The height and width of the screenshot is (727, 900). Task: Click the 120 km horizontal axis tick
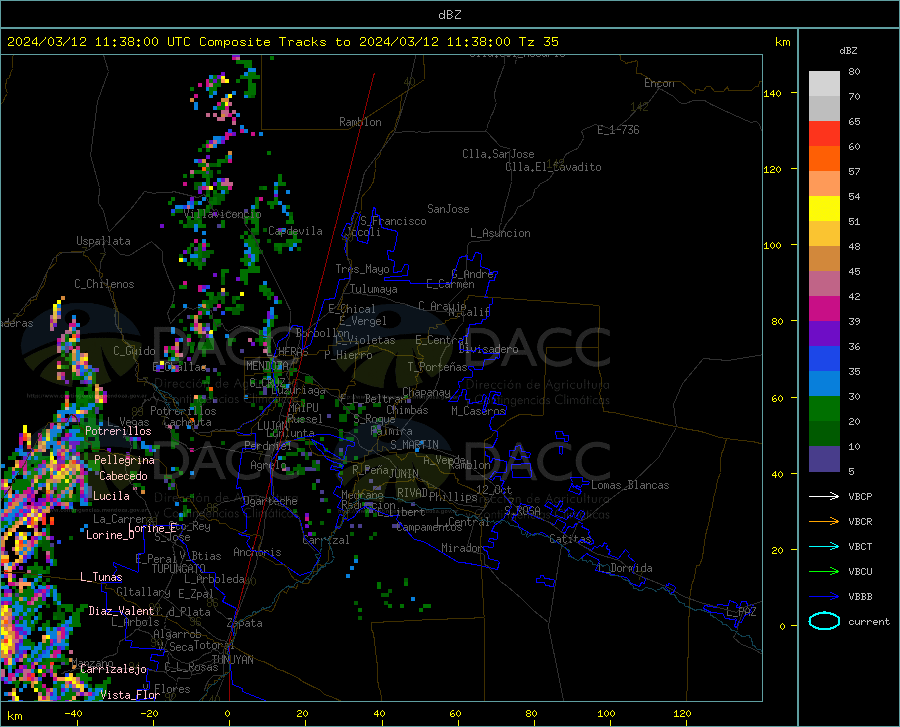682,714
